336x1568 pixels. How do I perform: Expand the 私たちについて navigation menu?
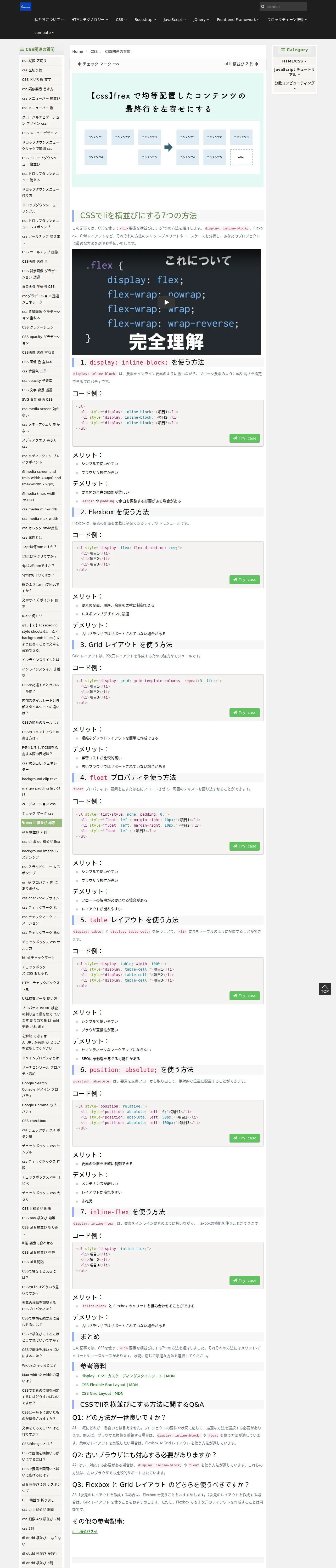[x=49, y=20]
